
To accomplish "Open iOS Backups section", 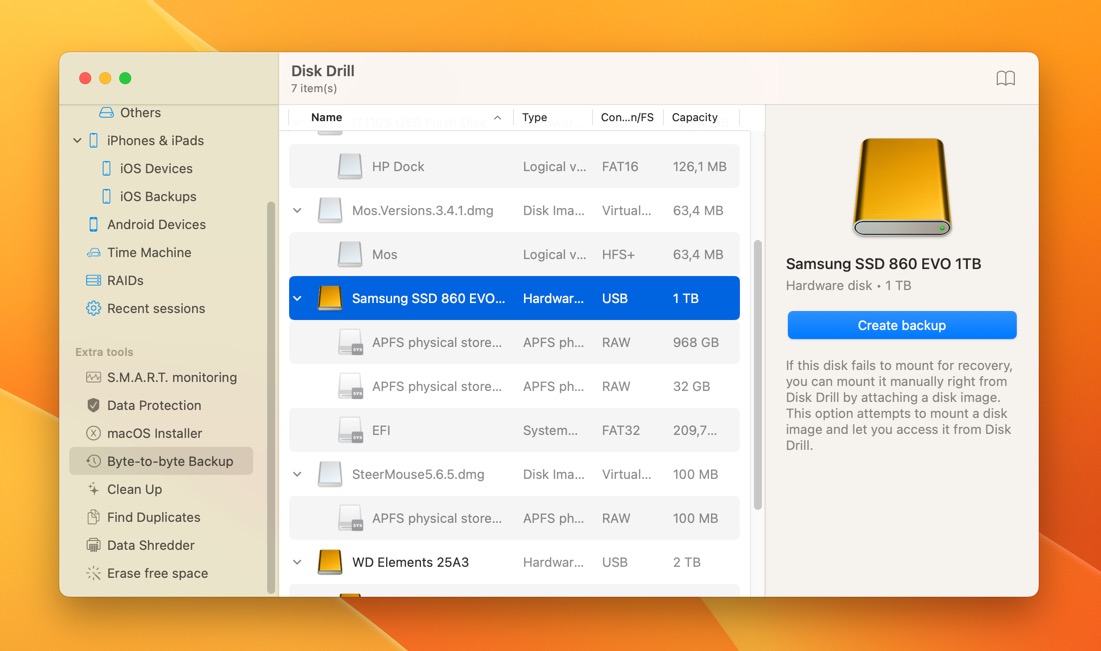I will coord(158,197).
